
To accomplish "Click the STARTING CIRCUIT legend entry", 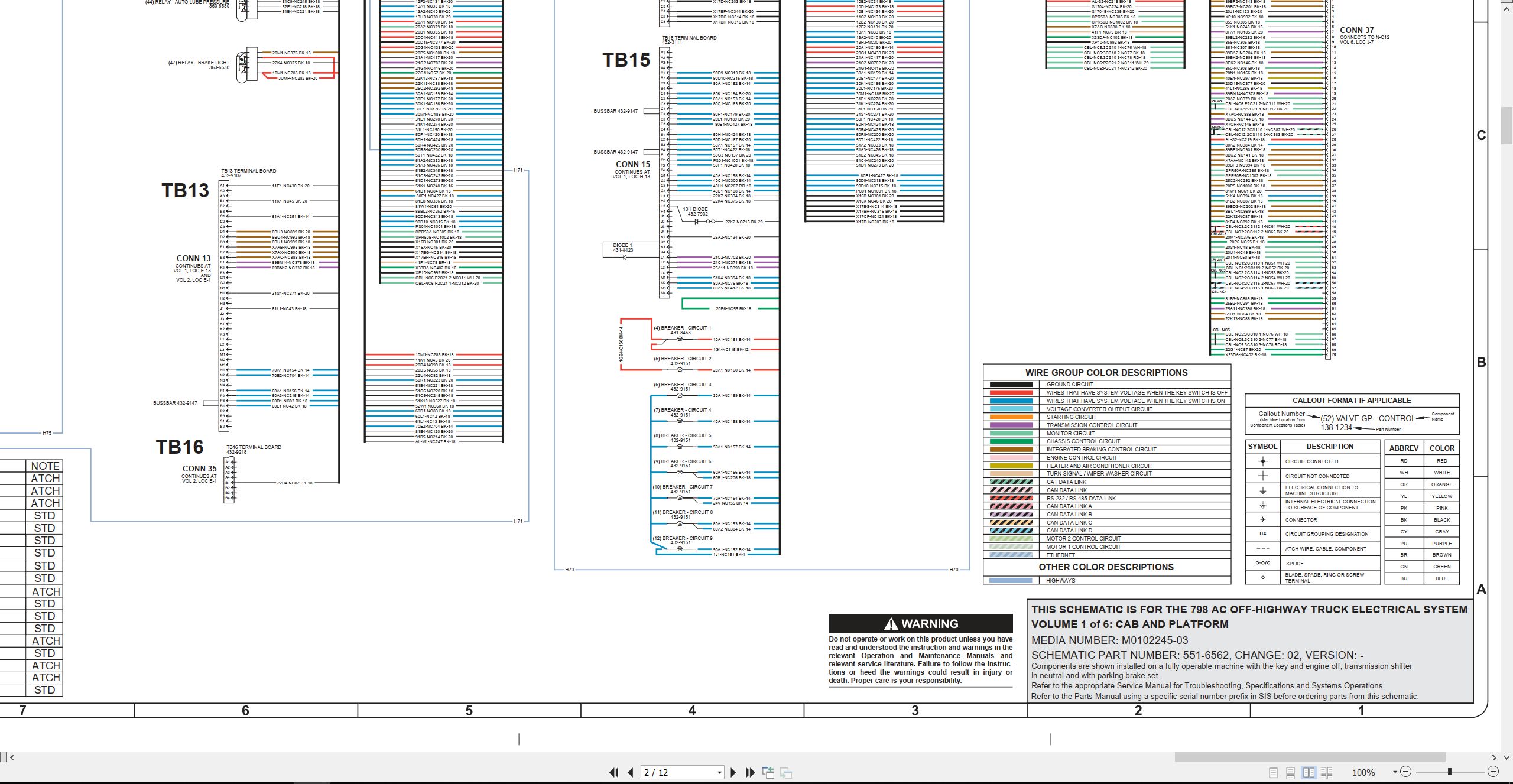I will coord(1071,417).
